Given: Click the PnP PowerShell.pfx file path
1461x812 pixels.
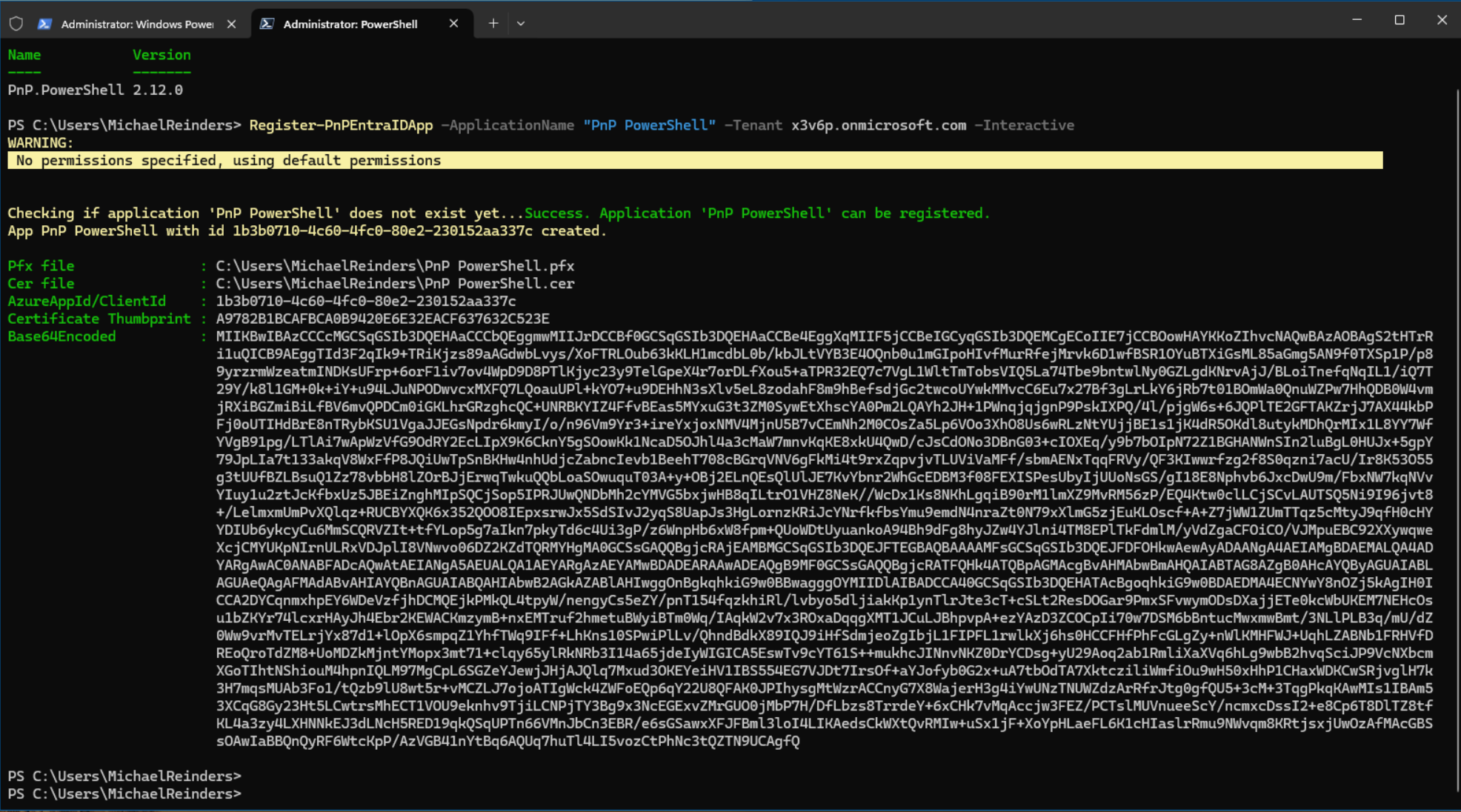Looking at the screenshot, I should [394, 265].
